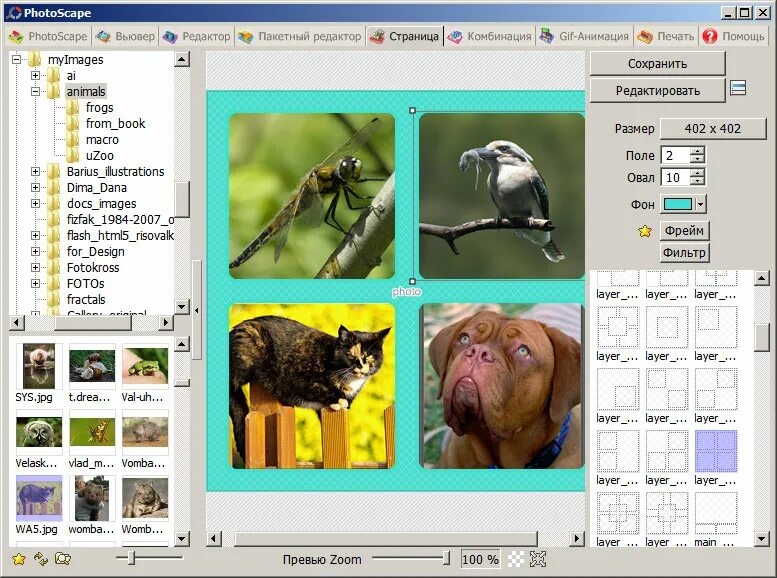Open the Печать tab

(x=666, y=36)
